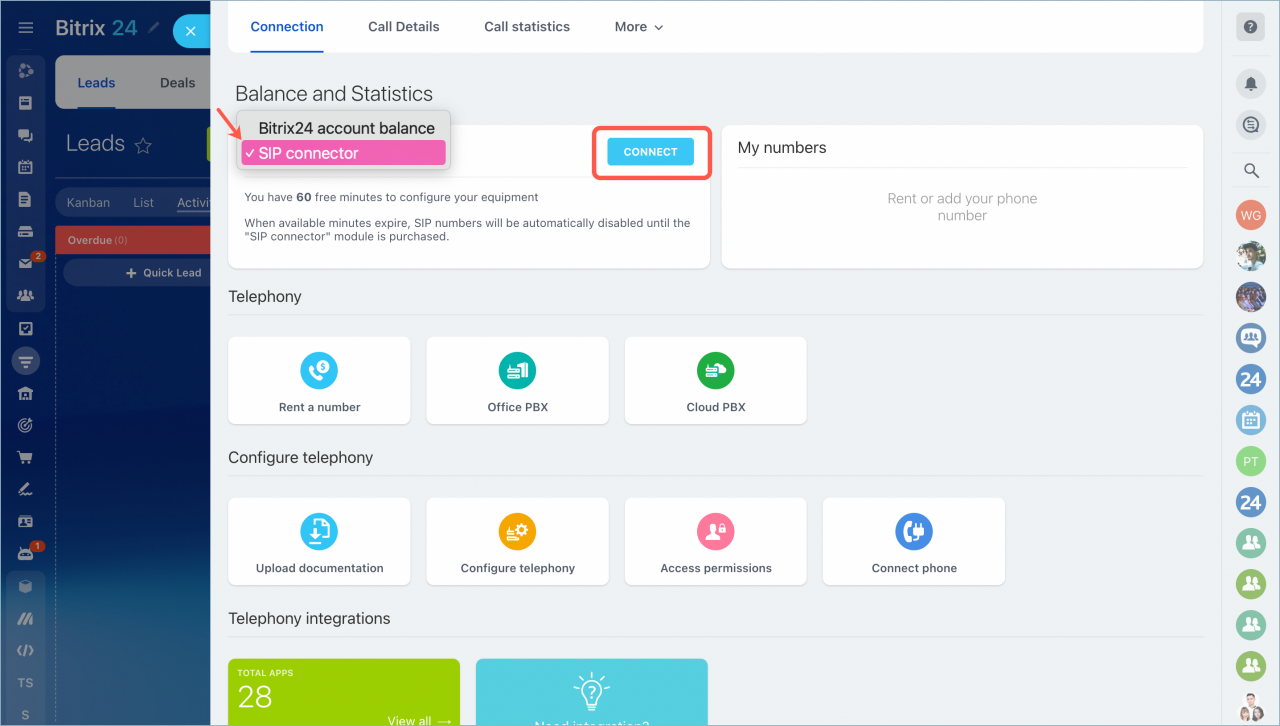This screenshot has width=1280, height=726.
Task: Click the CONNECT button
Action: (651, 152)
